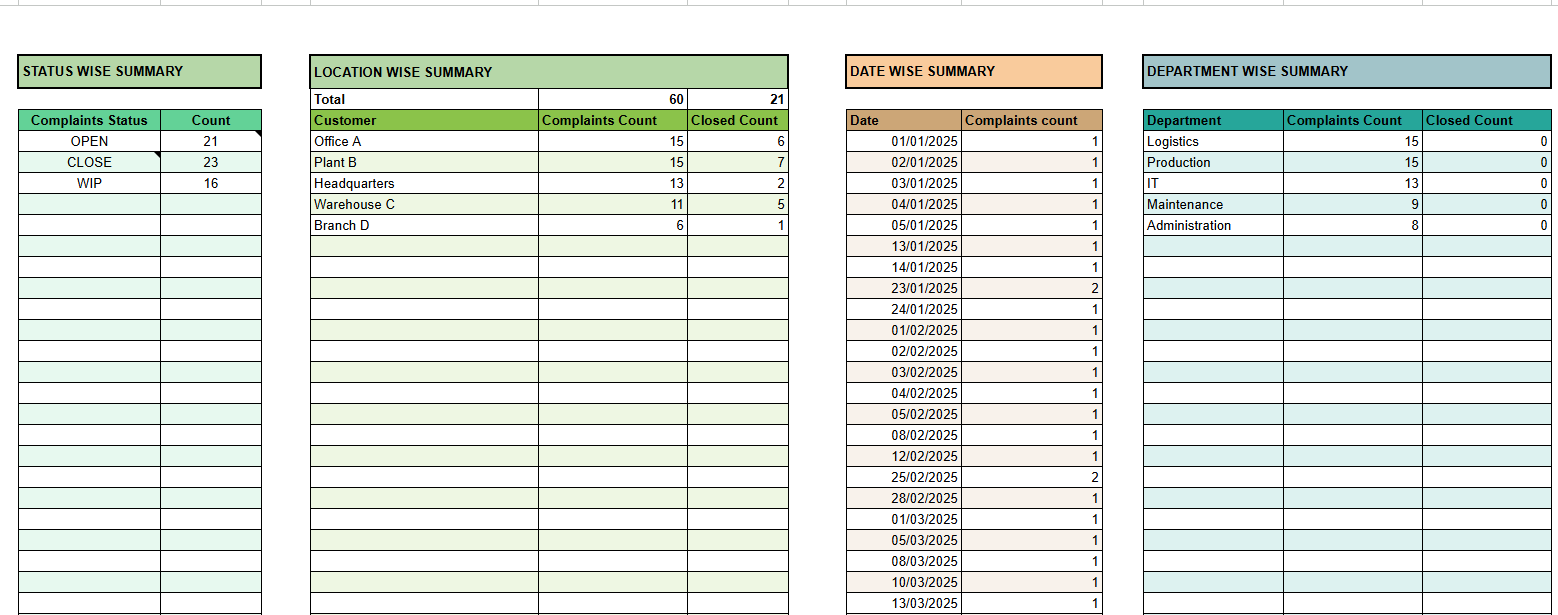
Task: Click the Maintenance department cell
Action: [x=1212, y=205]
